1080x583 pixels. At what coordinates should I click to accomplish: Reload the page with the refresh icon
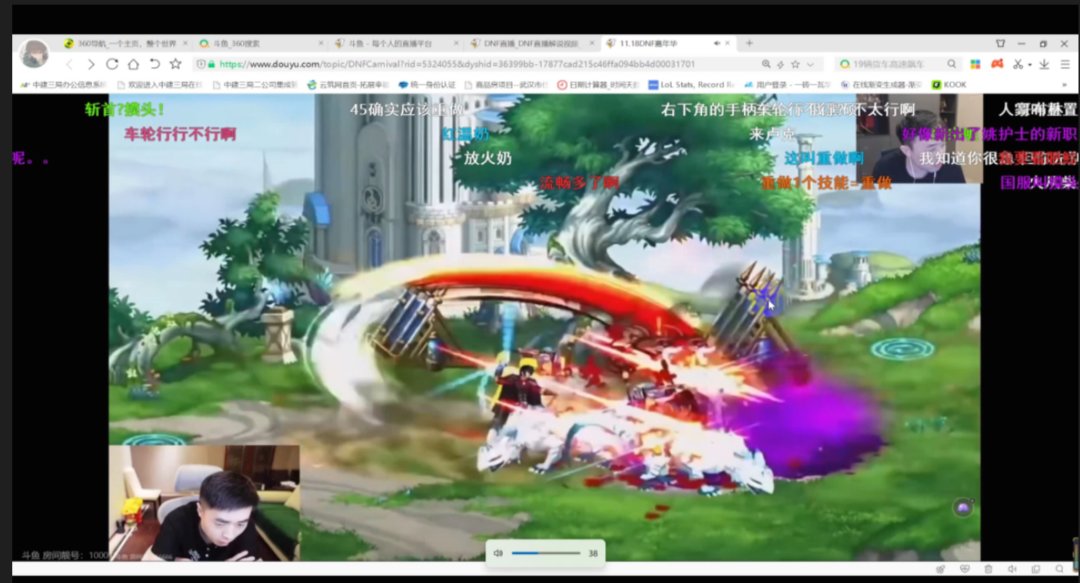pos(112,64)
